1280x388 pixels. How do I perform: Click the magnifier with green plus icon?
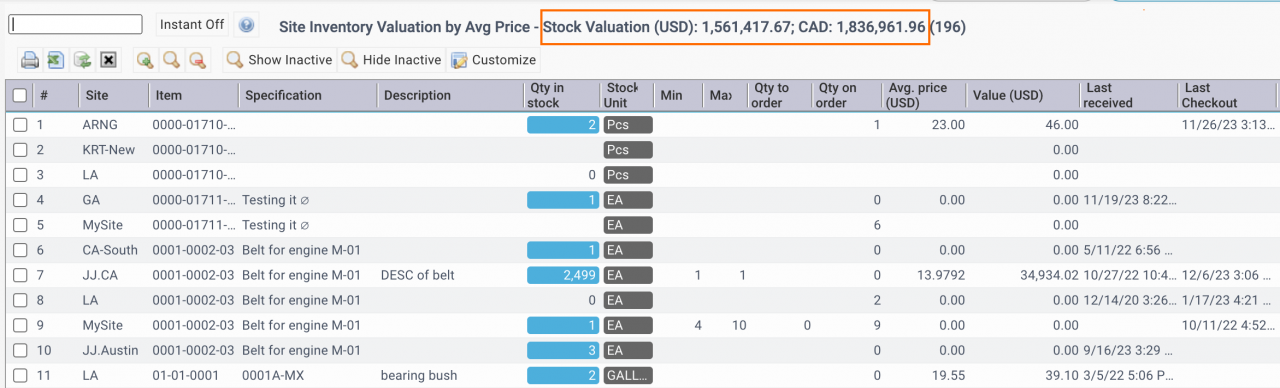point(146,60)
